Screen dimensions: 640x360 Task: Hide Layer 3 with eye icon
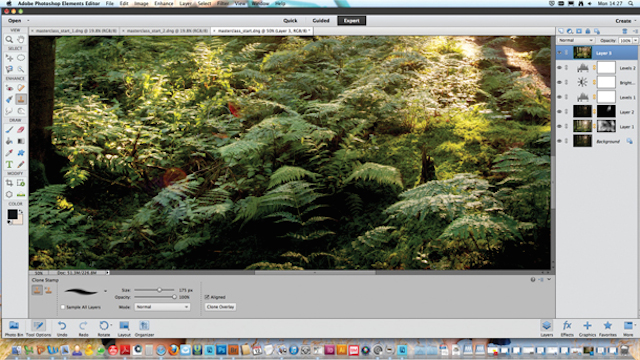[560, 53]
